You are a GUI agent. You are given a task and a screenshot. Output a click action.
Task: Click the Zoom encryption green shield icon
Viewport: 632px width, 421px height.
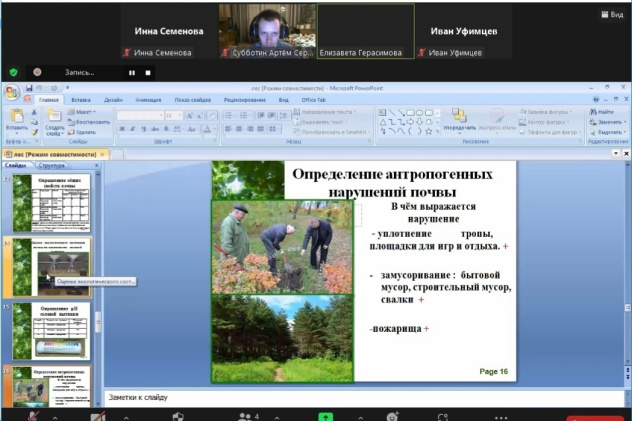click(x=13, y=73)
